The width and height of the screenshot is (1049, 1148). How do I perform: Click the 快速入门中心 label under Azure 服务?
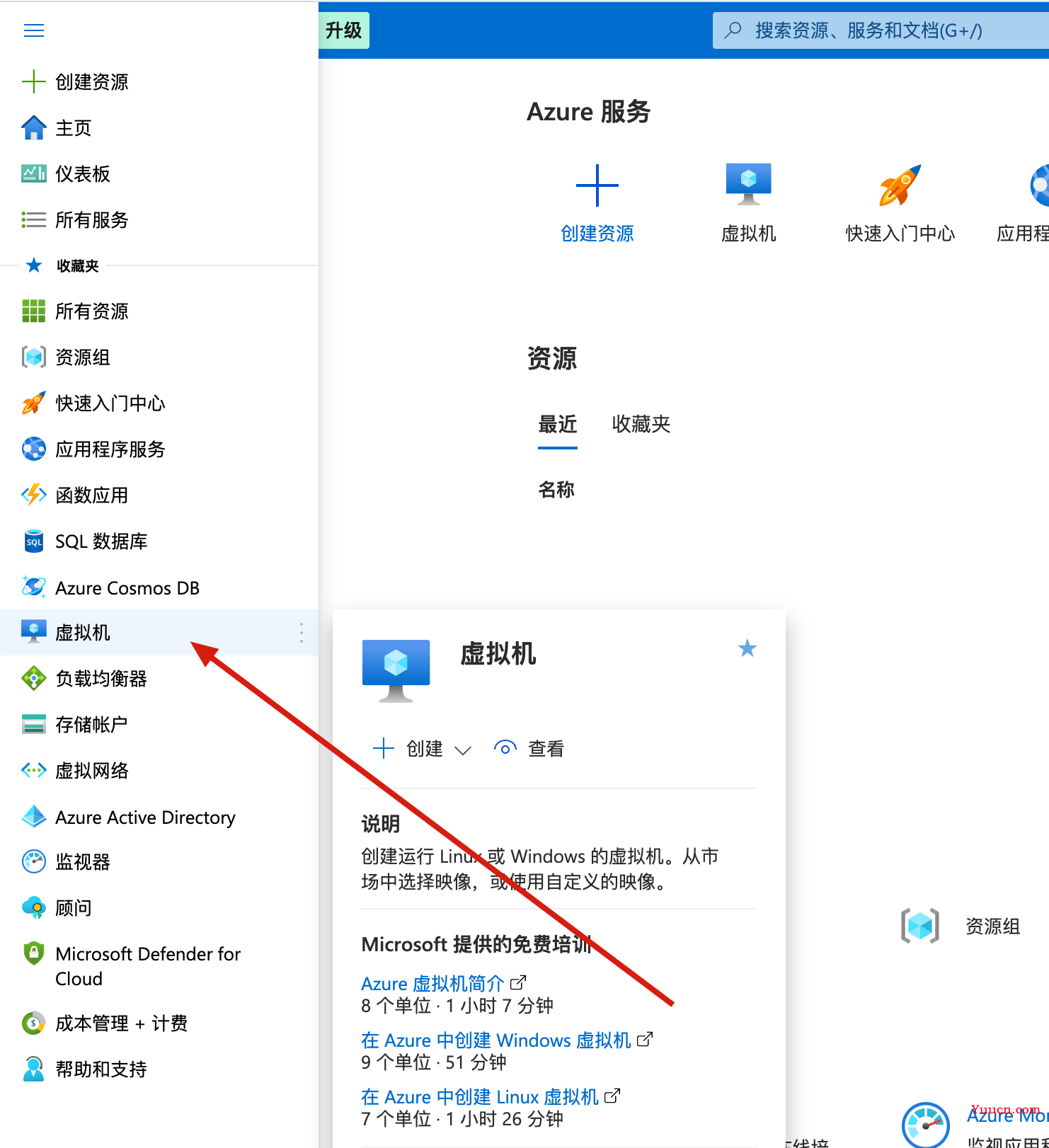(x=900, y=234)
